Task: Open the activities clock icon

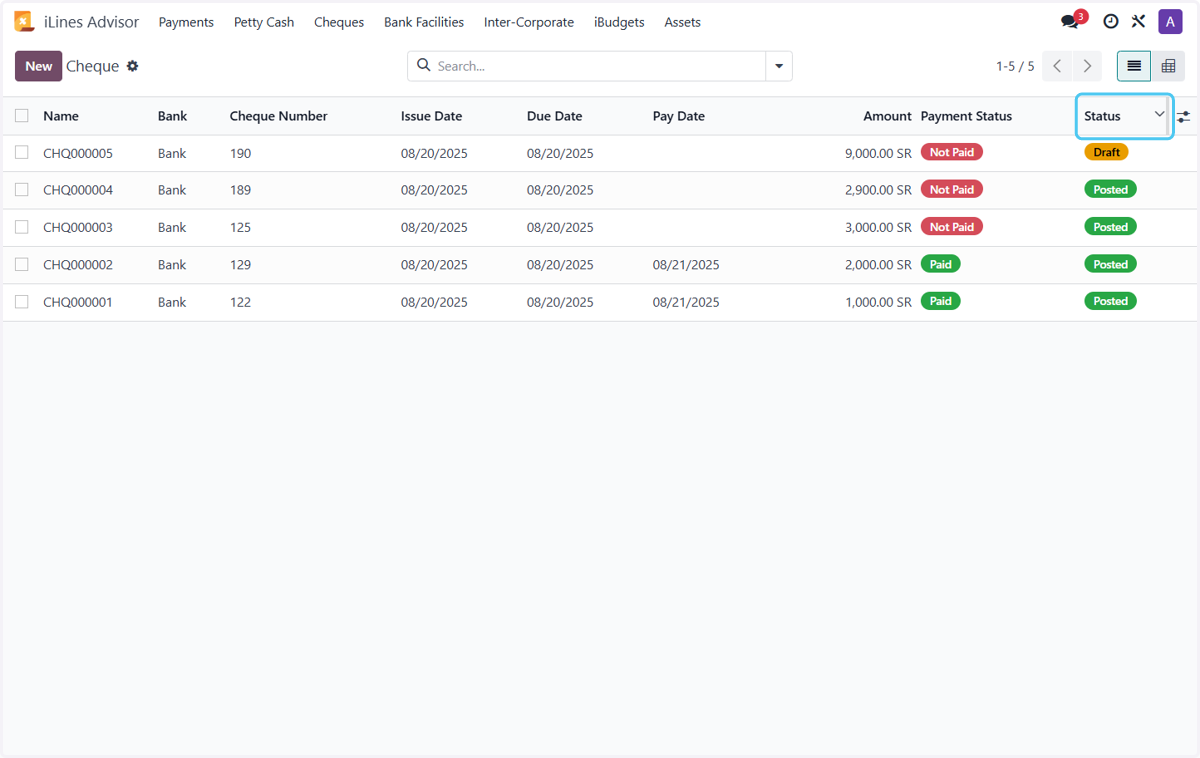Action: [x=1111, y=22]
